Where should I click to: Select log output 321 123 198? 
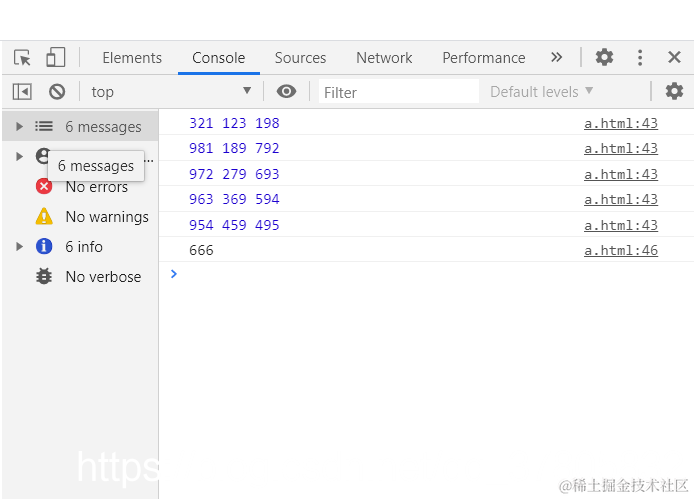pos(234,123)
